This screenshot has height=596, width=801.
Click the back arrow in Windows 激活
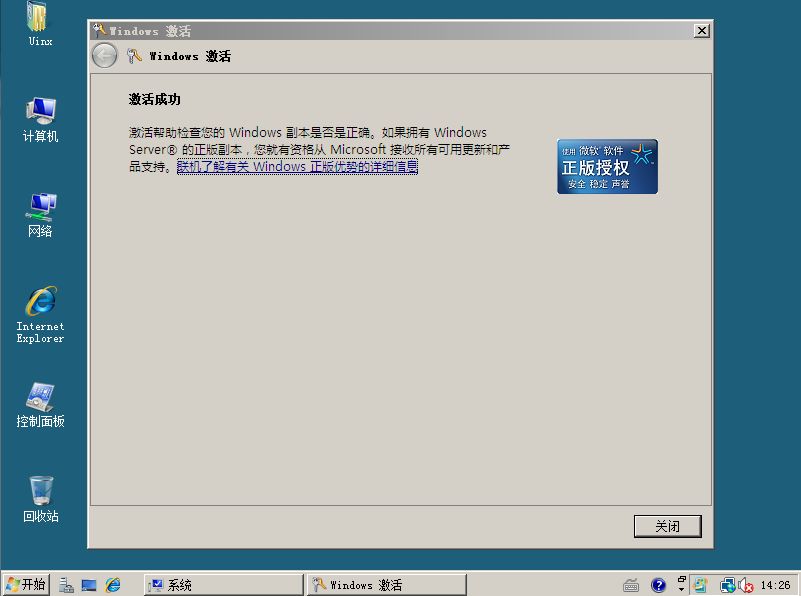click(105, 56)
